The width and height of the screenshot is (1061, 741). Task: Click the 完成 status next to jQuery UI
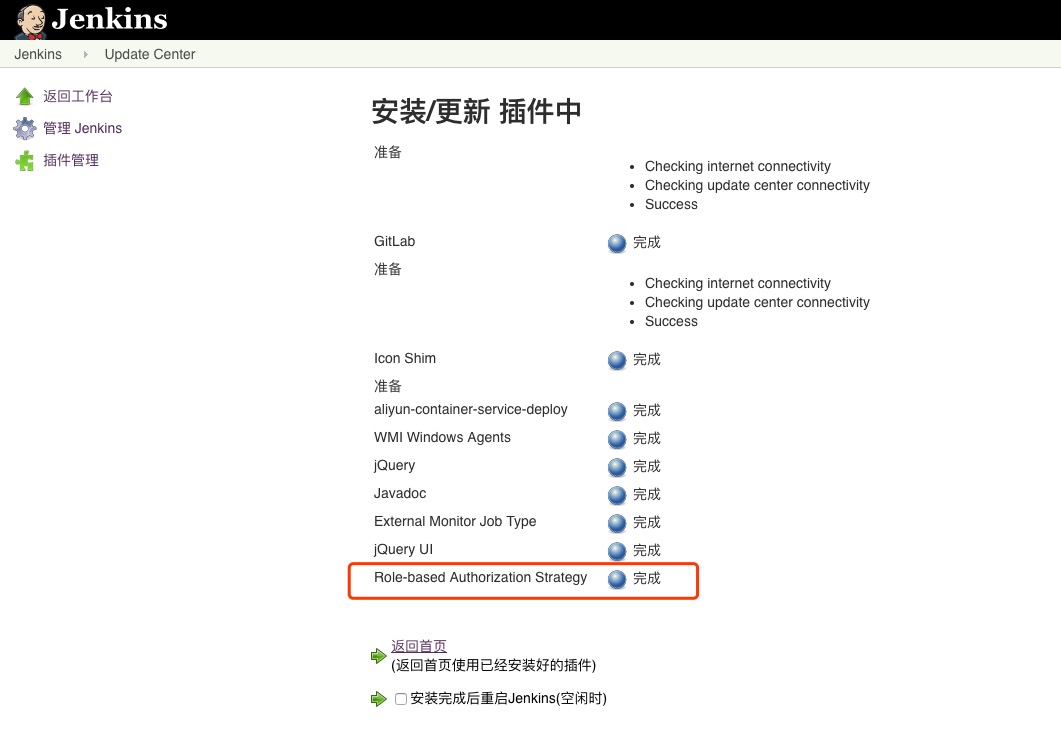click(647, 550)
